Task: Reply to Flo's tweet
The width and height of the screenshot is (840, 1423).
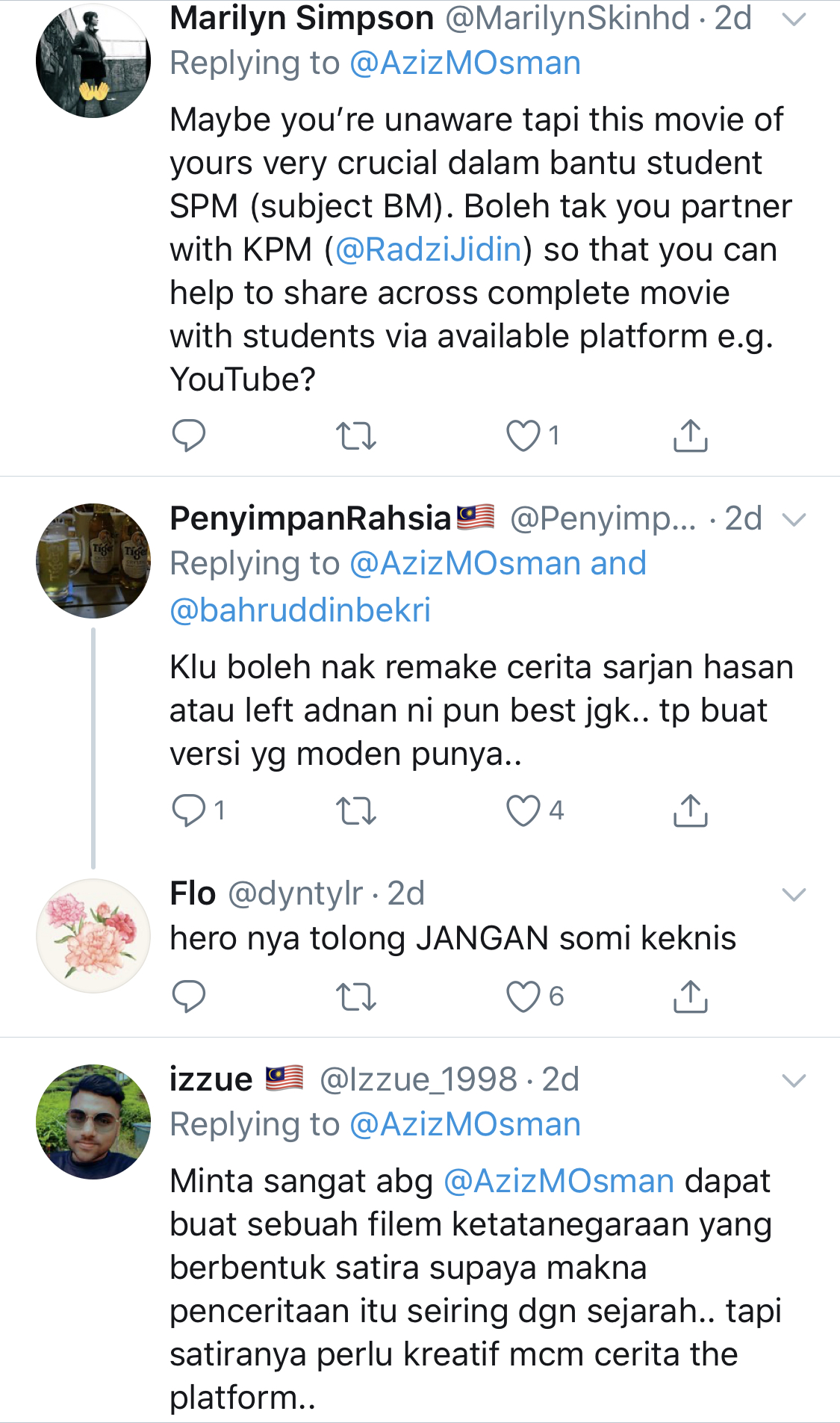Action: 188,996
